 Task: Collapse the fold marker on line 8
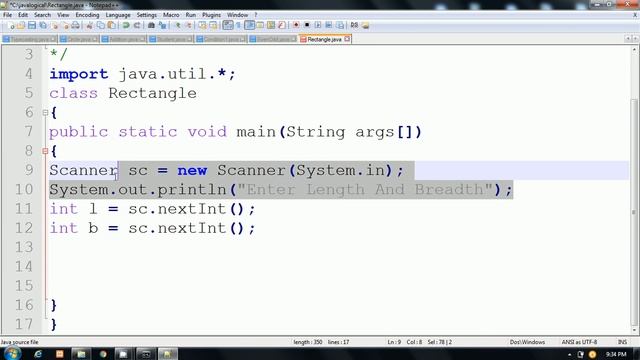tap(45, 151)
